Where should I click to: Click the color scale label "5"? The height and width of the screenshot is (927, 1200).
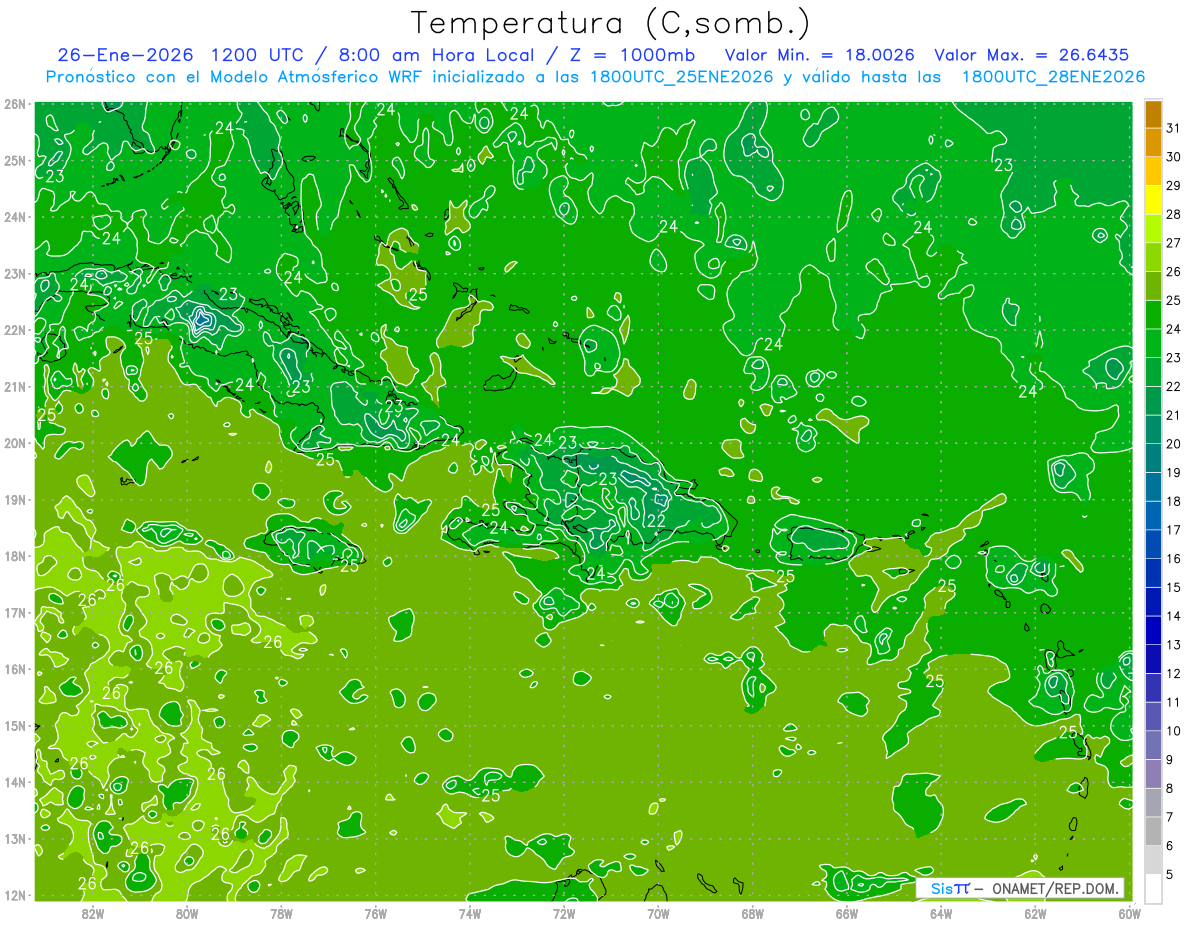(x=1170, y=874)
